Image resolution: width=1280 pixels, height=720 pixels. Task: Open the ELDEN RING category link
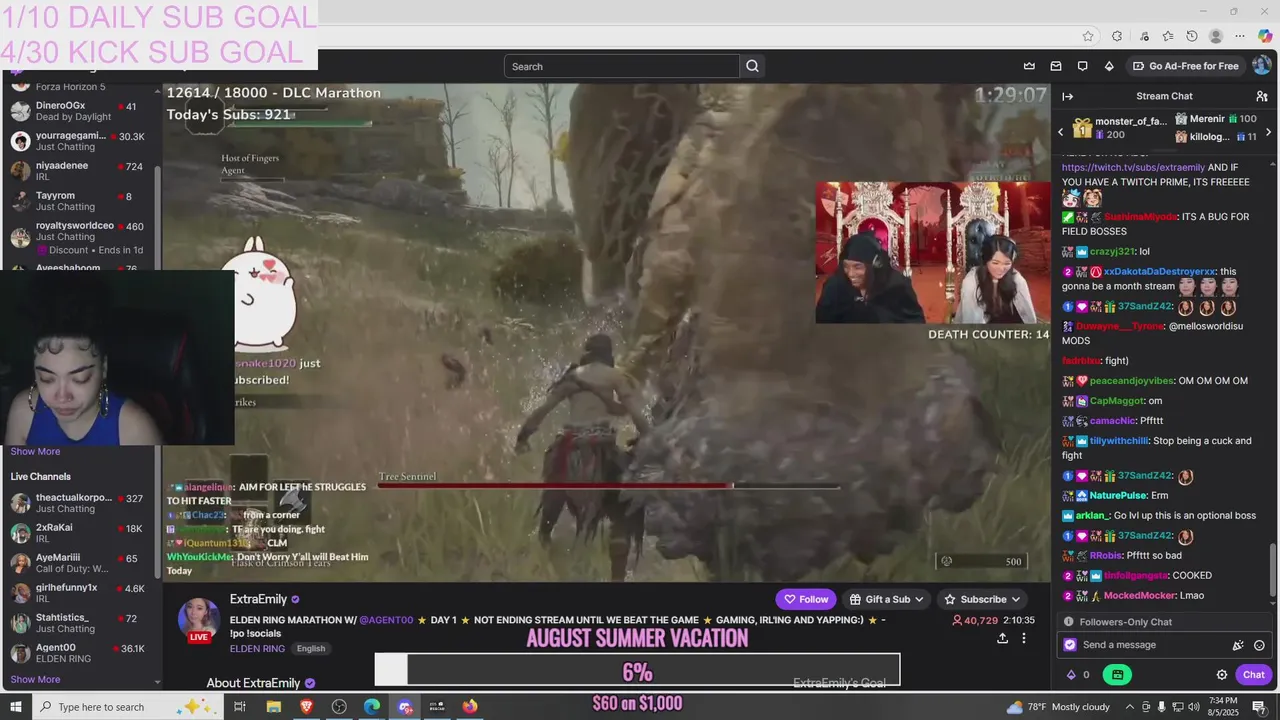point(257,648)
